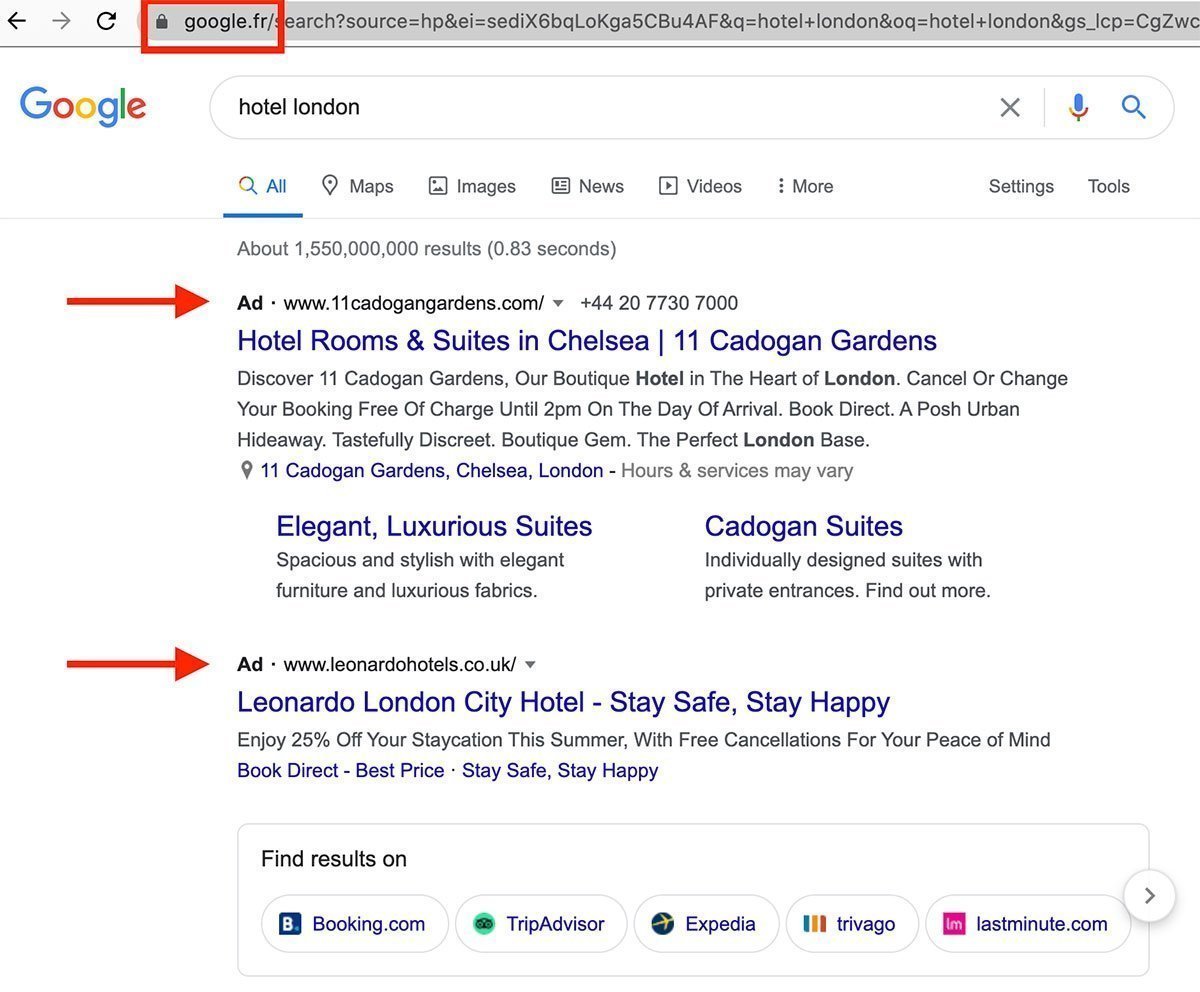Screen dimensions: 1200x992
Task: Click the trivago logo icon
Action: [815, 924]
